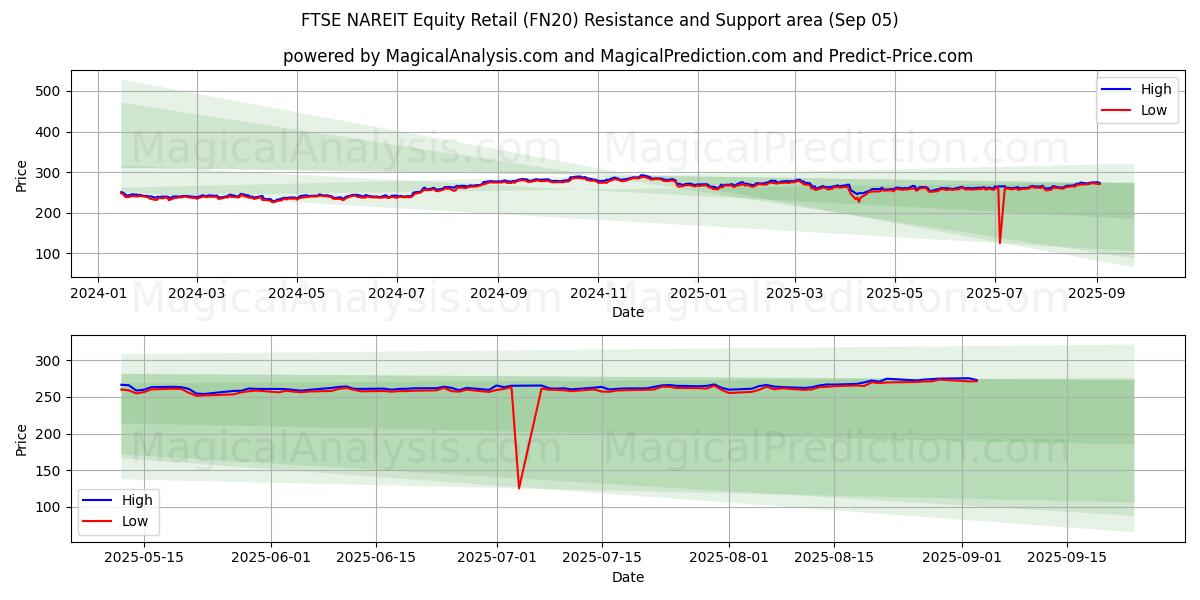The image size is (1200, 600).
Task: Click the red line swatch in bottom legend
Action: (x=99, y=521)
